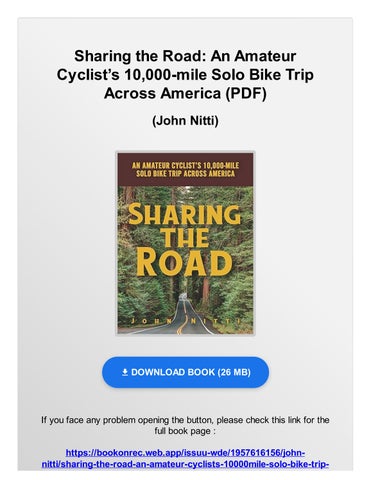Click the download arrow icon in the blue button
The image size is (371, 480).
pos(125,372)
